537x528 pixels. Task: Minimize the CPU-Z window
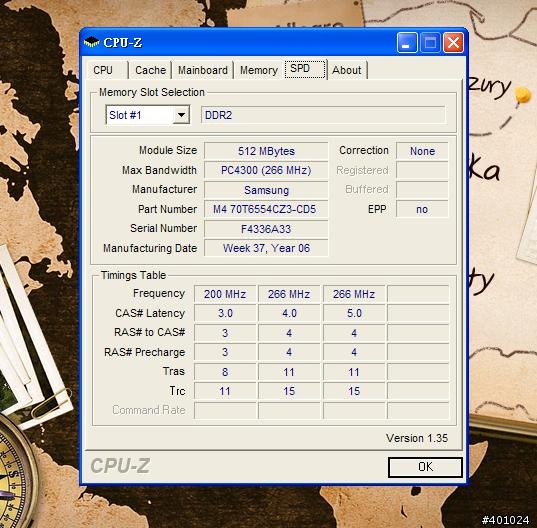click(x=407, y=43)
